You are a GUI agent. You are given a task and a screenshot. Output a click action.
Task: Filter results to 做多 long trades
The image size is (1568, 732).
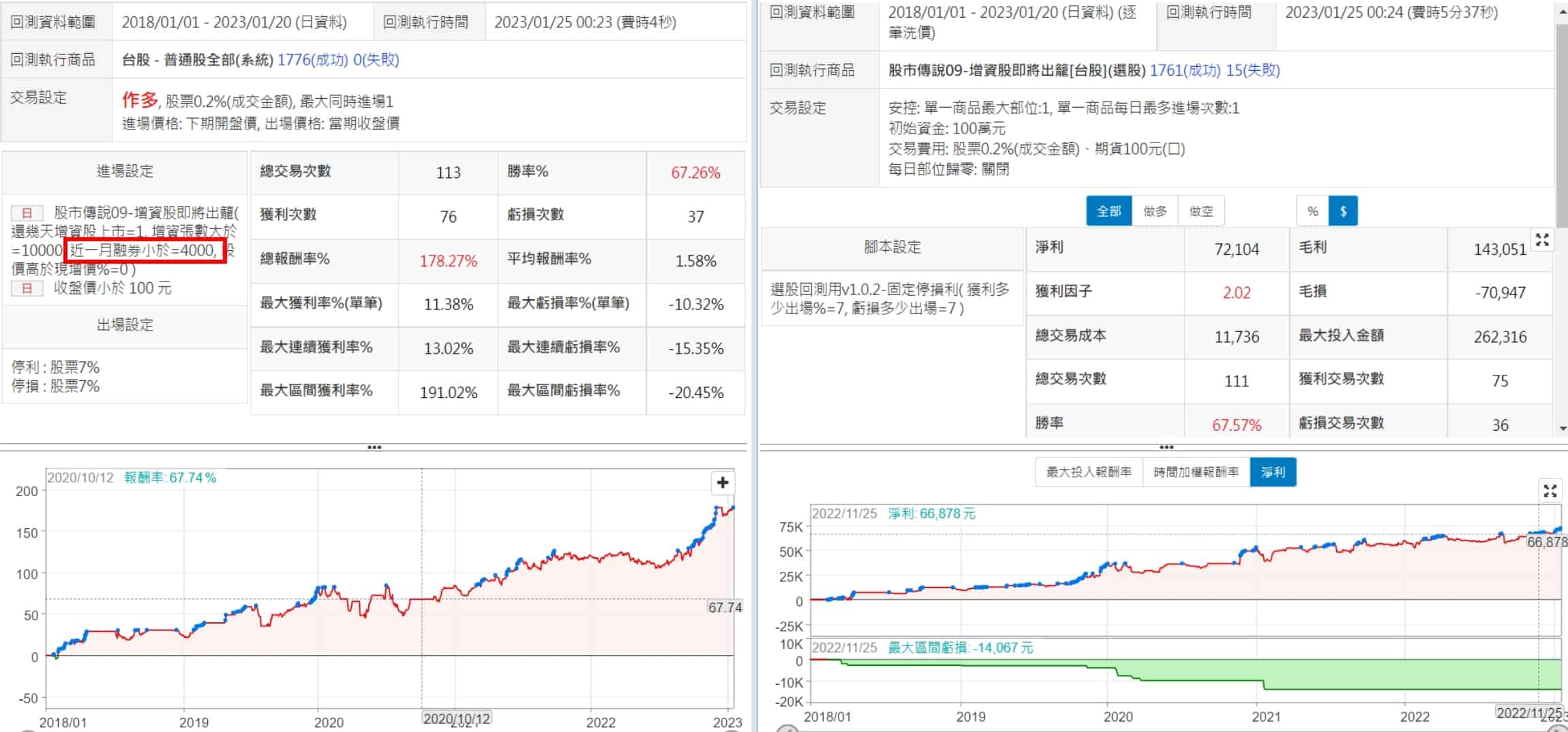pos(1155,211)
